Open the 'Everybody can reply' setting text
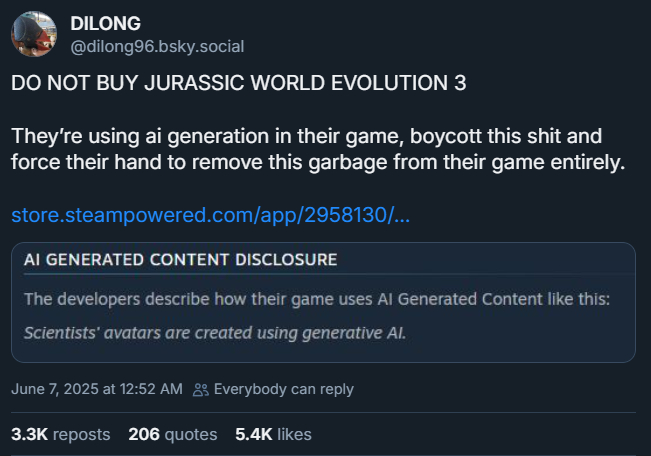651x456 pixels. pos(283,389)
